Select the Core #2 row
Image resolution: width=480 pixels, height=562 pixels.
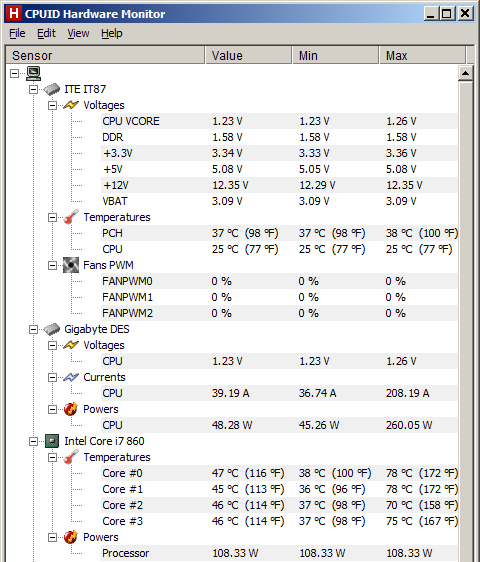tap(279, 505)
